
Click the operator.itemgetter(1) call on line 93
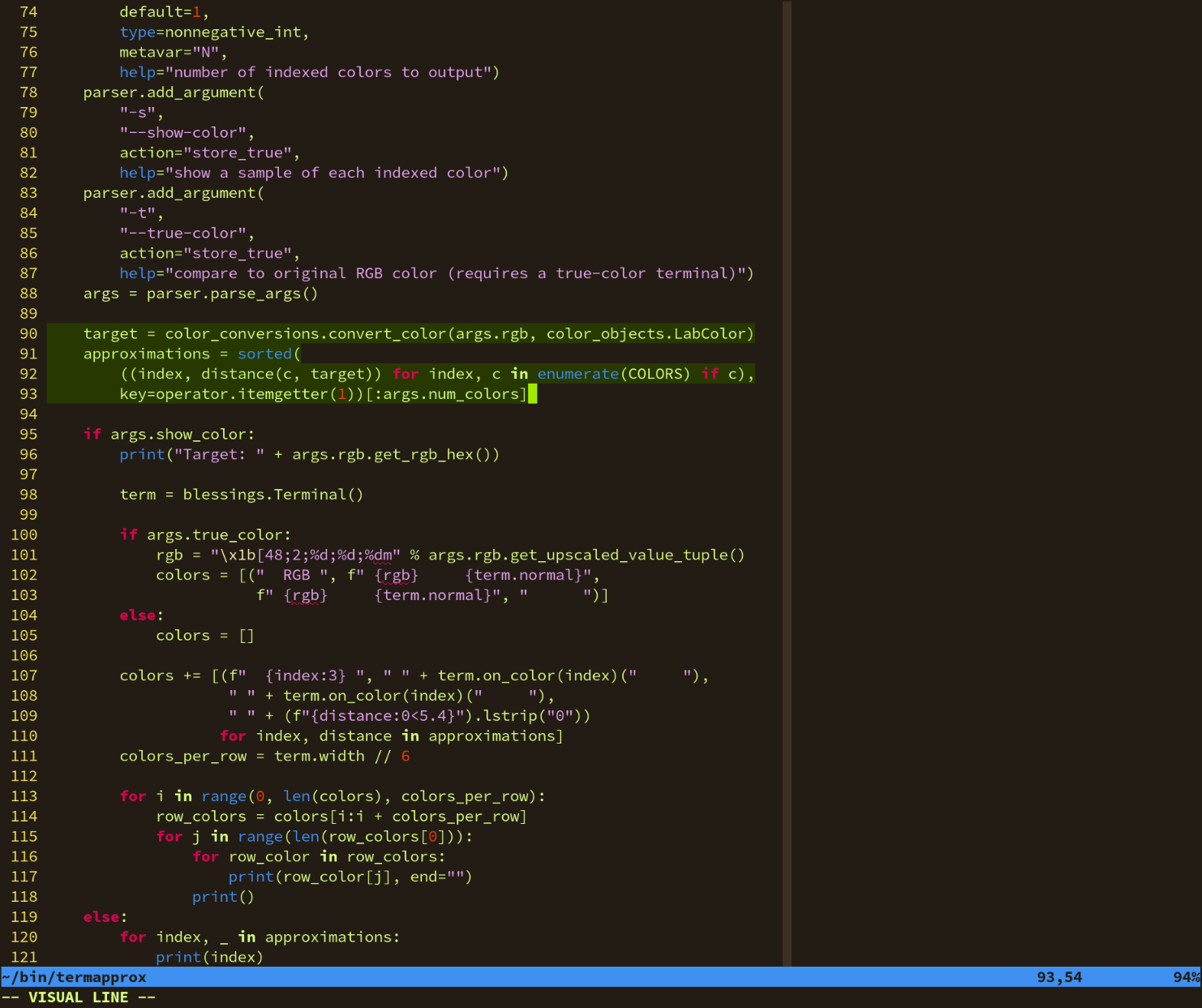coord(268,394)
